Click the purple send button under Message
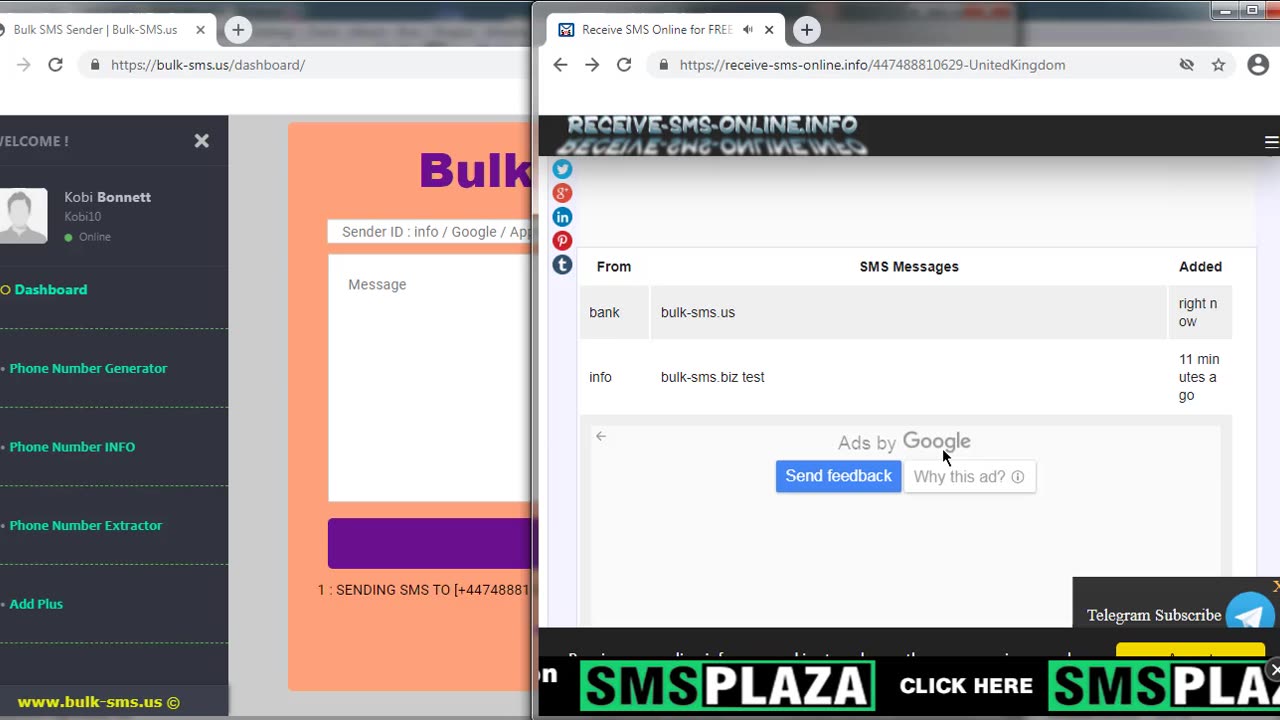Viewport: 1280px width, 720px height. [430, 543]
